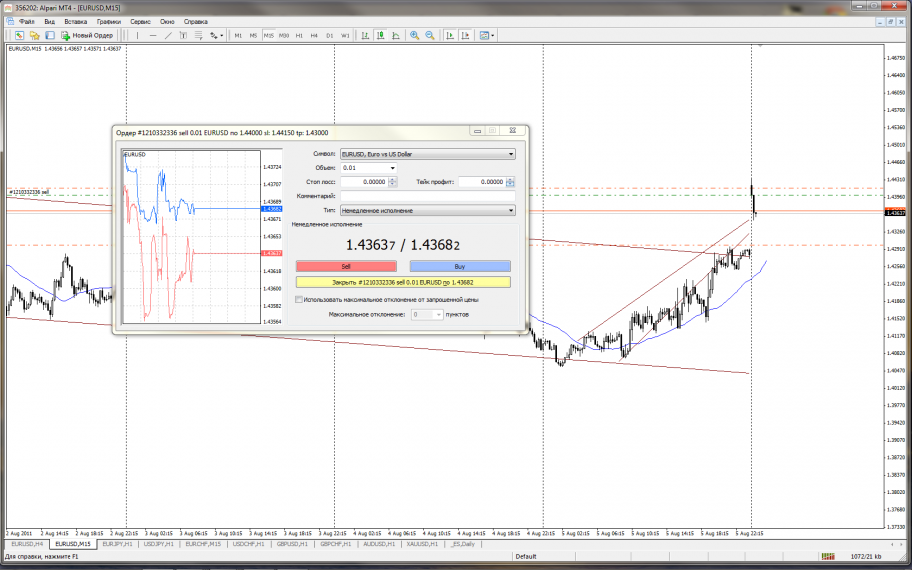Image resolution: width=912 pixels, height=570 pixels.
Task: Click the Тейк профит value field
Action: (x=482, y=182)
